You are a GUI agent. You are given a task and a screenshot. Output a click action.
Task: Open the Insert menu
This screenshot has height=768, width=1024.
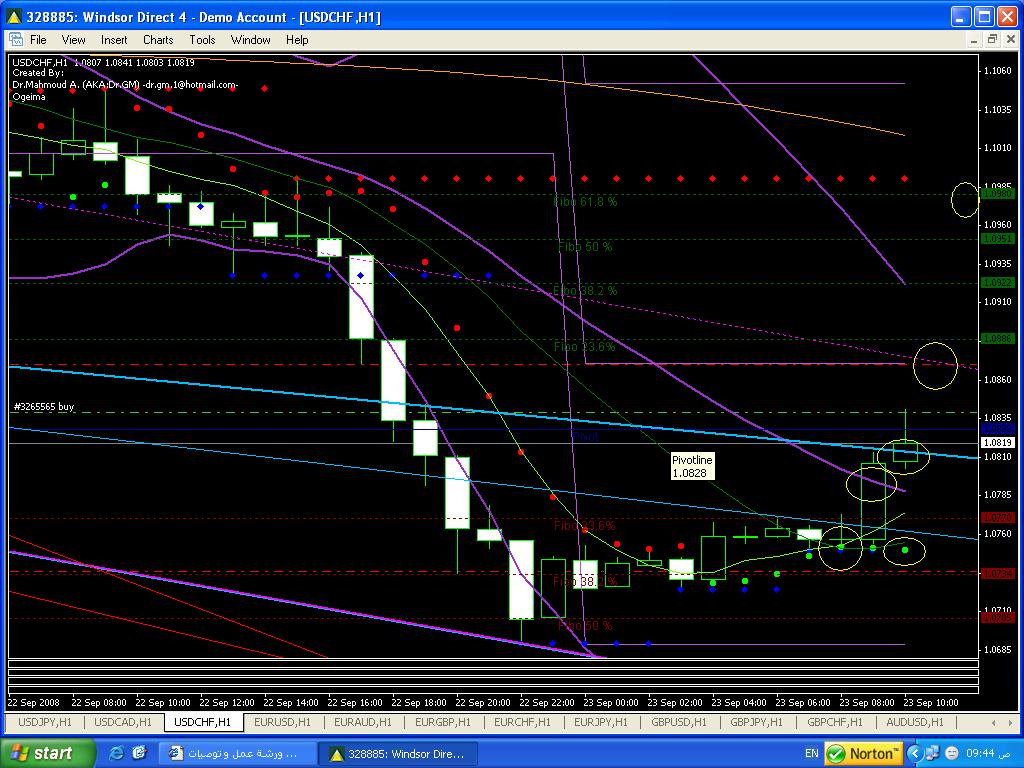click(x=114, y=40)
